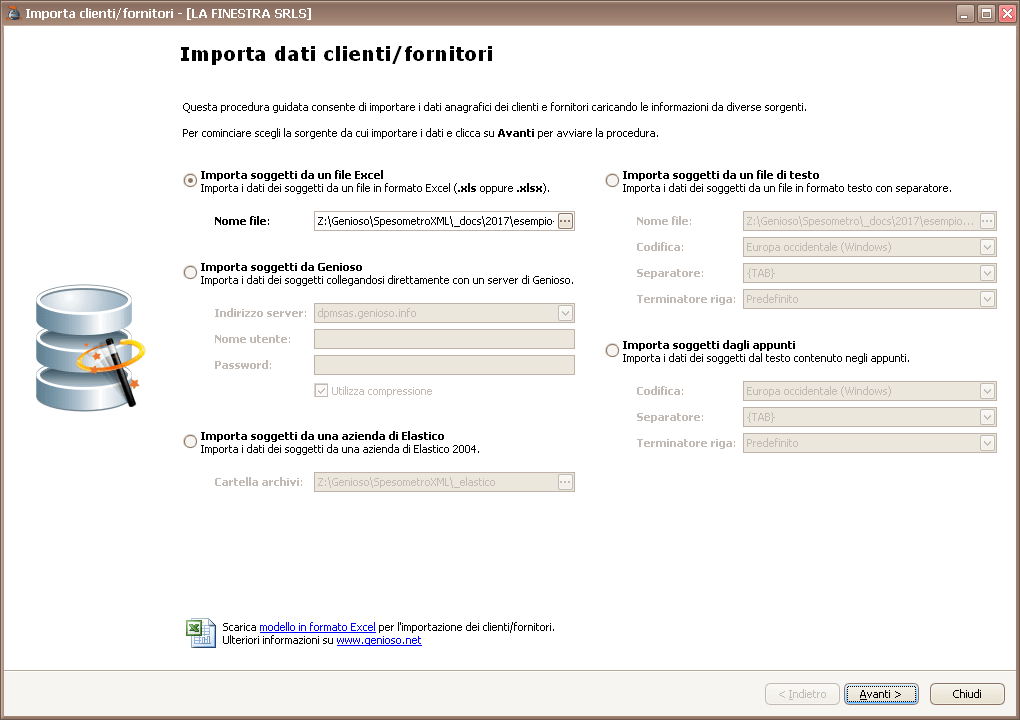This screenshot has width=1020, height=720.
Task: Browse for Excel file with the ellipsis button
Action: coord(565,221)
